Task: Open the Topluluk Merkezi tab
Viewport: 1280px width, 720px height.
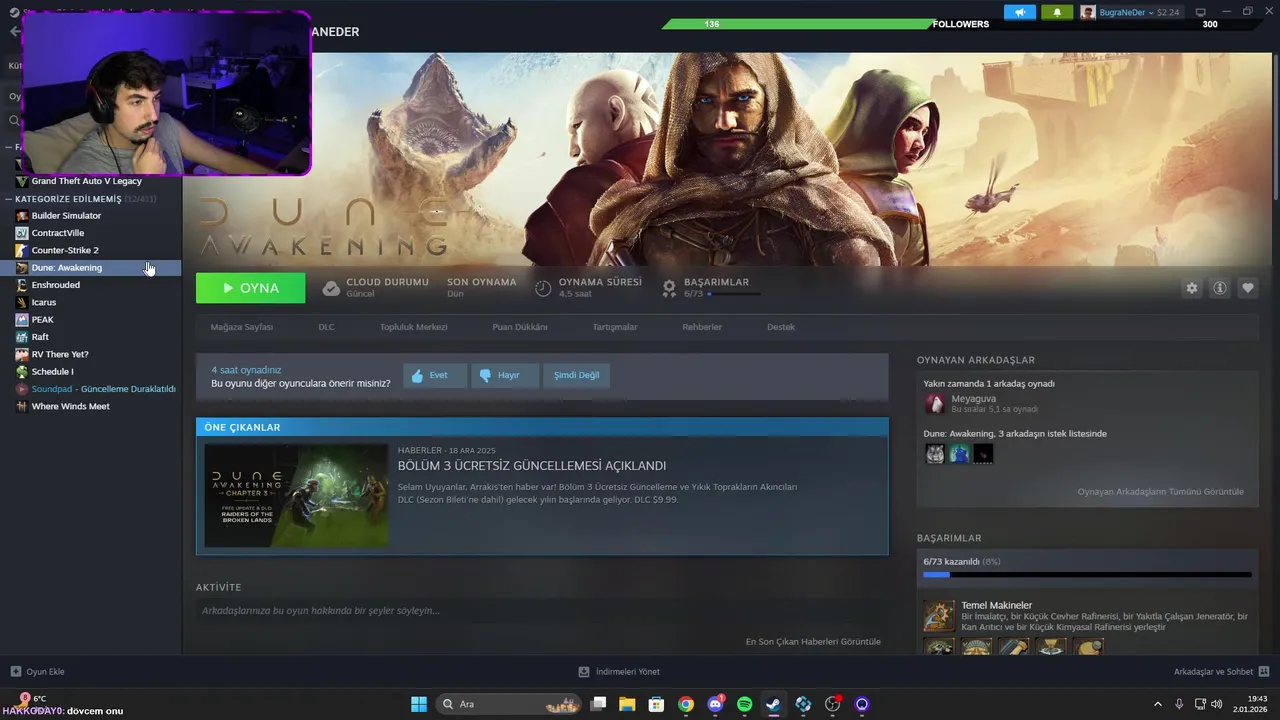Action: click(x=413, y=327)
